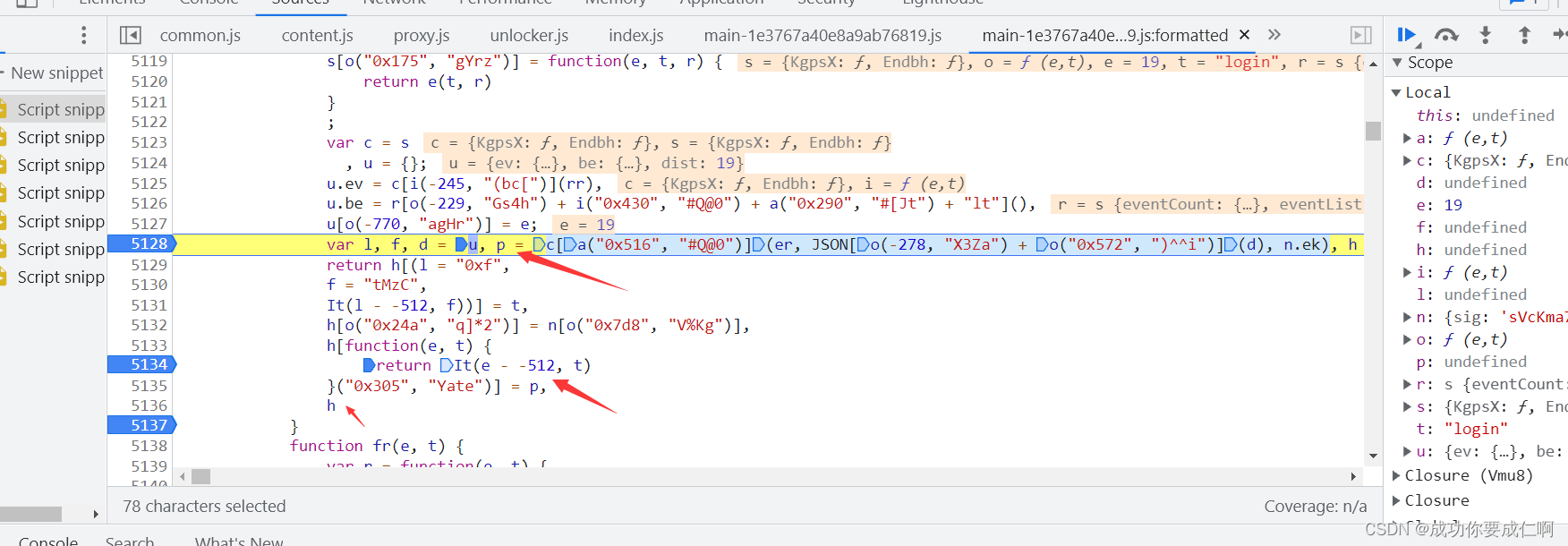Toggle inline breakpoint before o("0x572"
Image resolution: width=1568 pixels, height=546 pixels.
(1042, 244)
